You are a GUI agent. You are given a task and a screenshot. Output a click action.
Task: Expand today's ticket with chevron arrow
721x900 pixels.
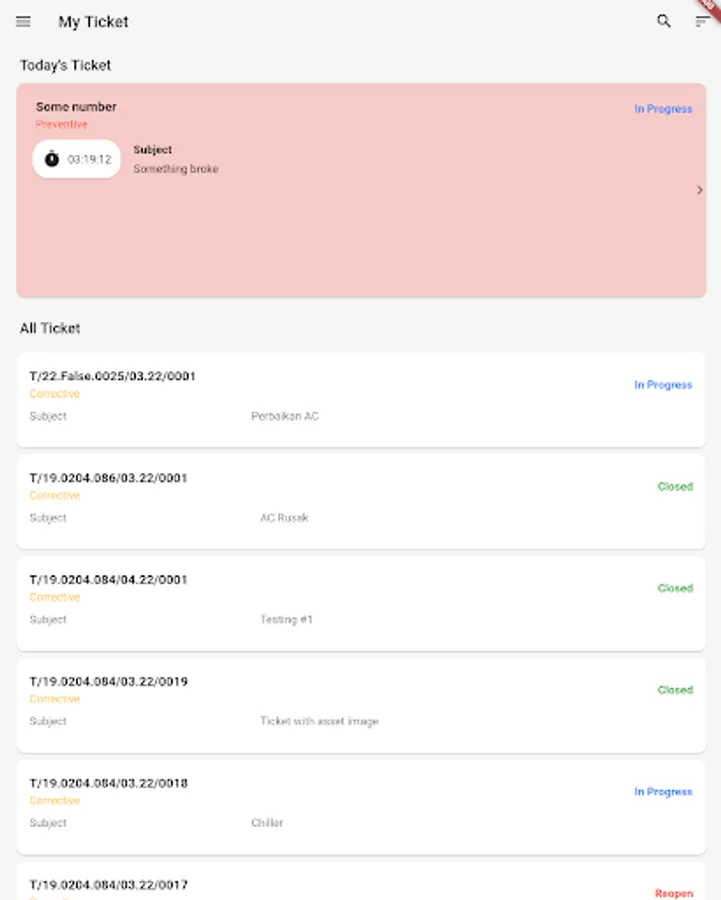(699, 190)
